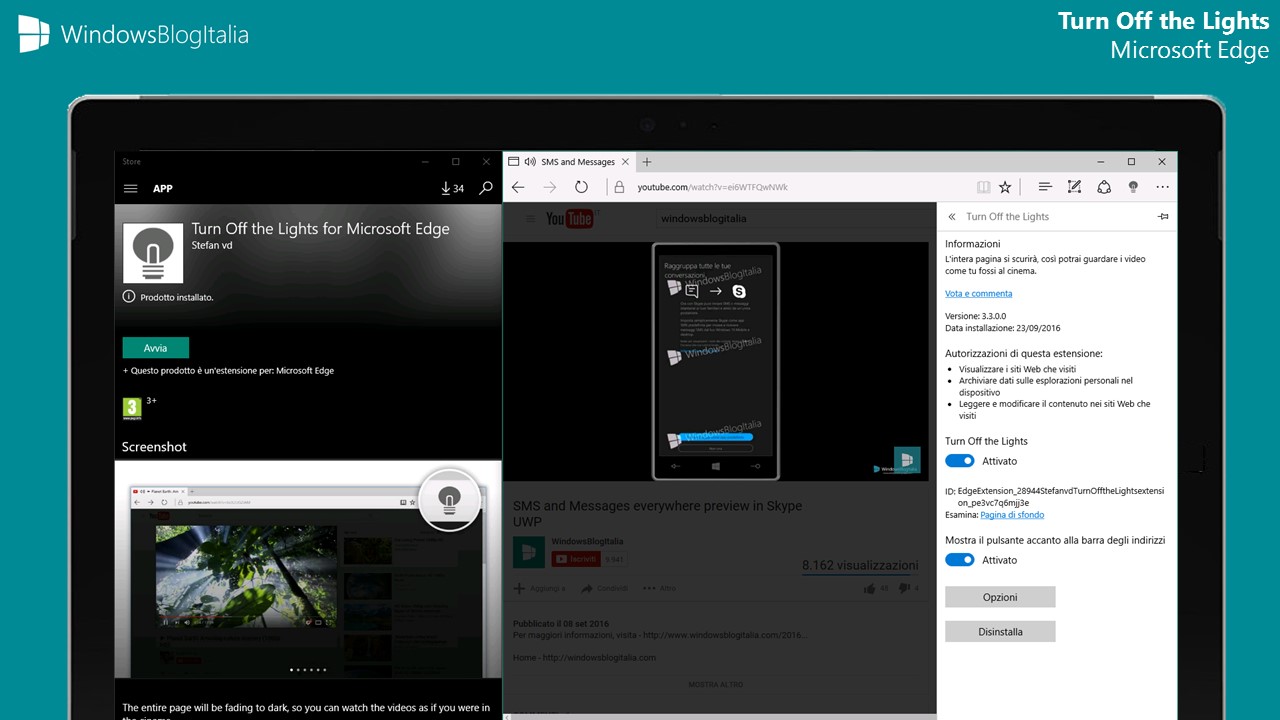Click the Opzioni button
This screenshot has width=1280, height=720.
1000,597
